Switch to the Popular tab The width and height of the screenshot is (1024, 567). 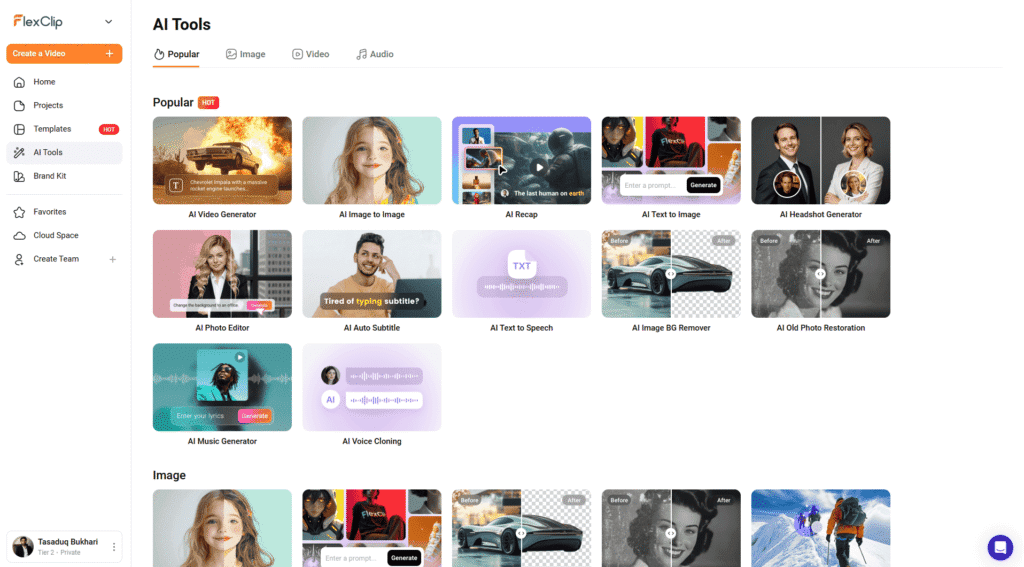click(x=176, y=54)
